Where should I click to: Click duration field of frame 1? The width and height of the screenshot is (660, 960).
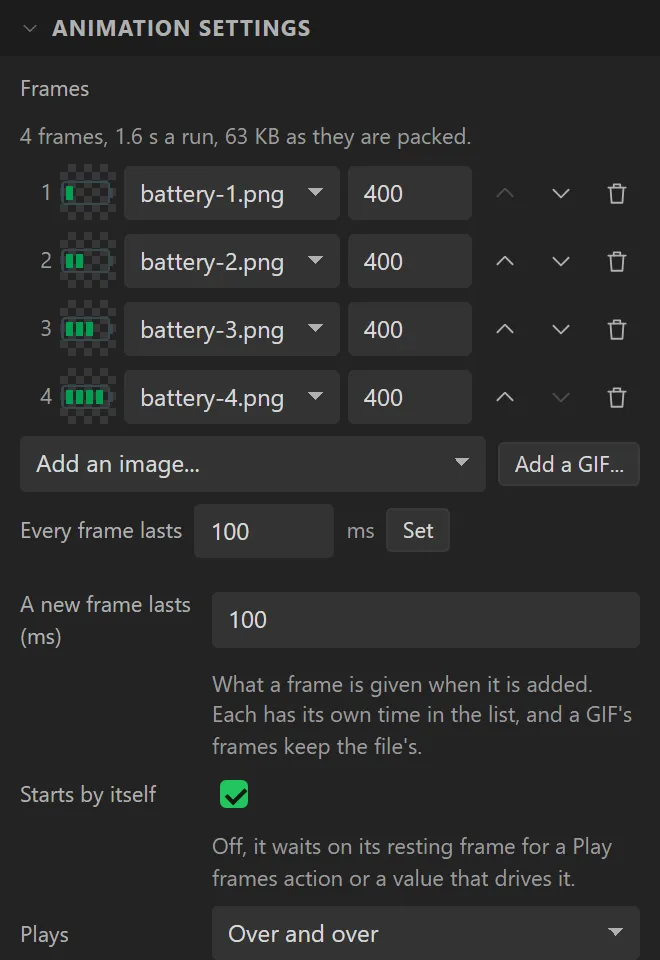click(x=410, y=193)
